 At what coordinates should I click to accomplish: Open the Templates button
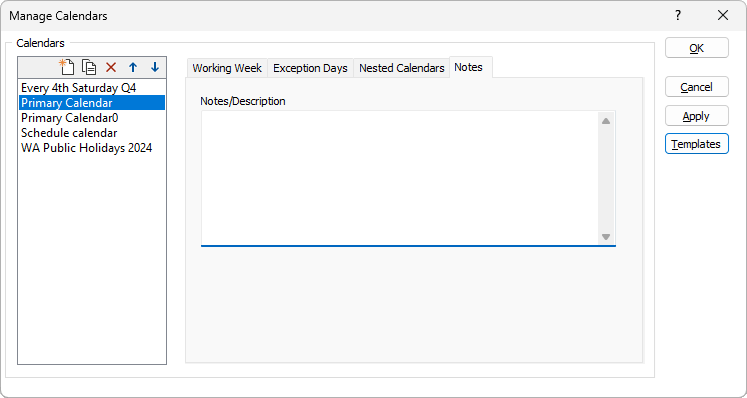(x=697, y=144)
